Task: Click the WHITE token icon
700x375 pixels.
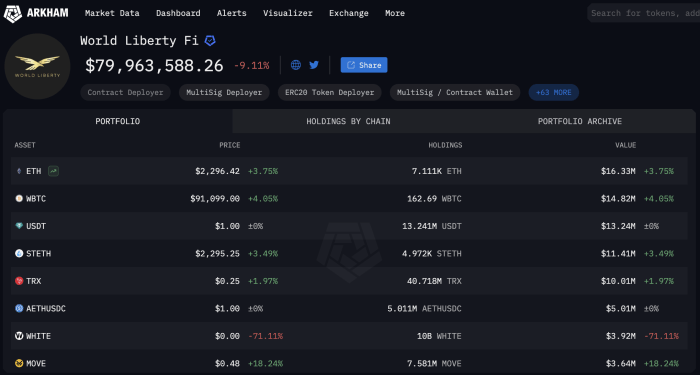Action: point(19,336)
